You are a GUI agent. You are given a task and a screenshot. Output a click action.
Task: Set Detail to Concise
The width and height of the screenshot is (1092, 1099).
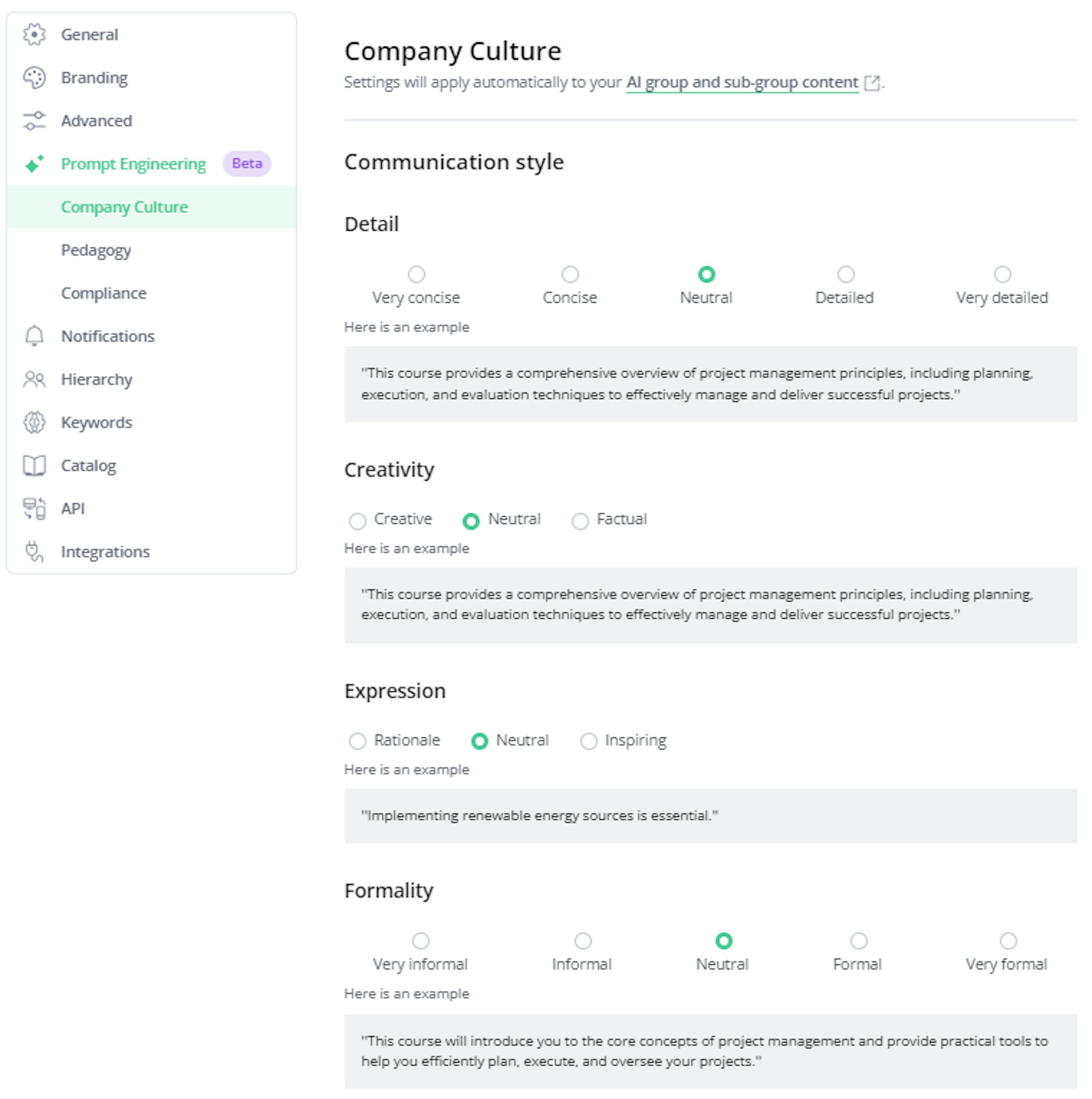point(570,275)
